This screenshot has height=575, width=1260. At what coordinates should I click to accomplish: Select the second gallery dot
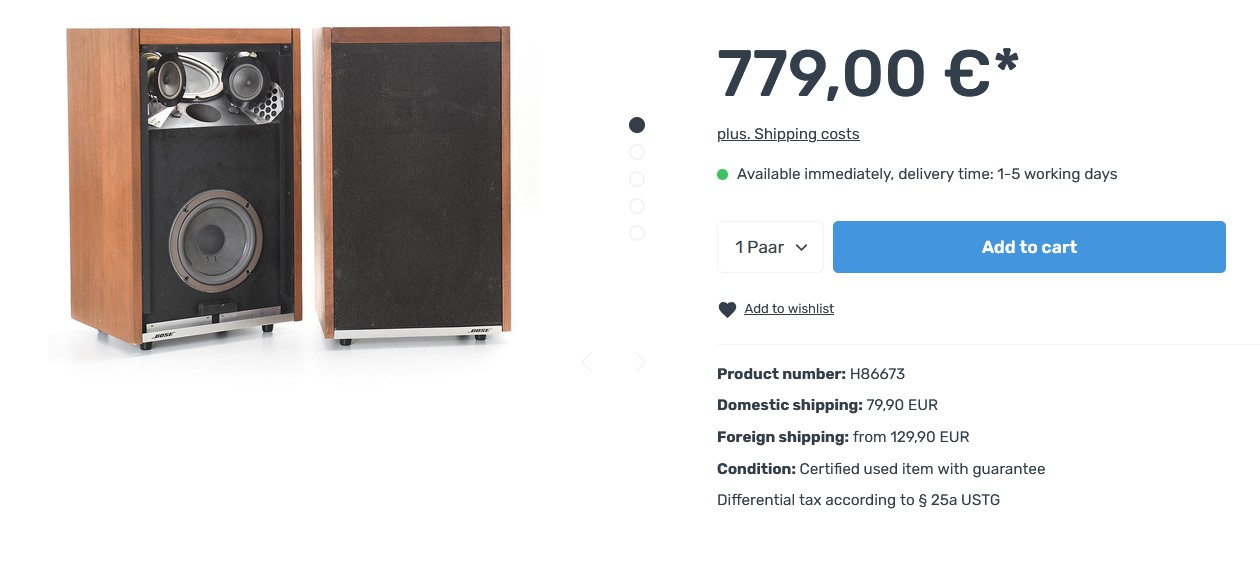coord(637,152)
